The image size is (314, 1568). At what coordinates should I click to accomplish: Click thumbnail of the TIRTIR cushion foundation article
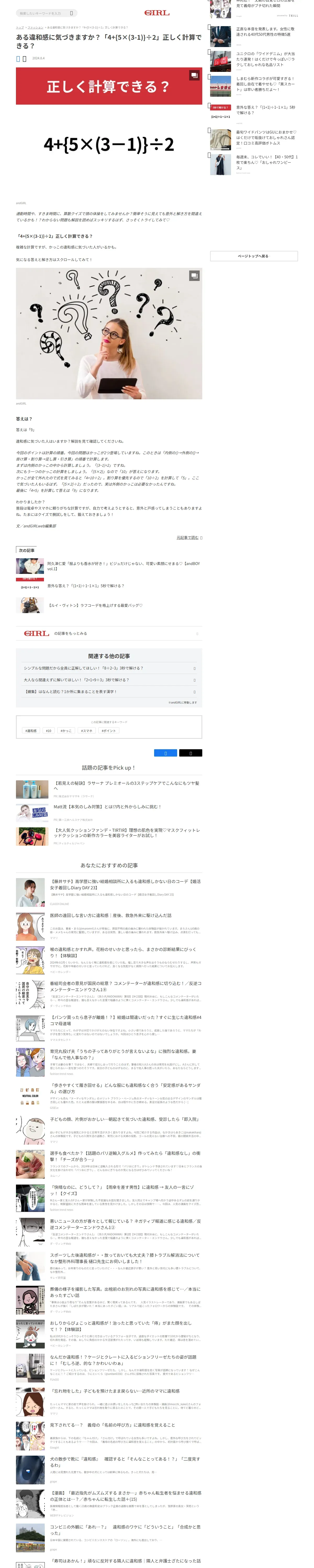point(32,836)
